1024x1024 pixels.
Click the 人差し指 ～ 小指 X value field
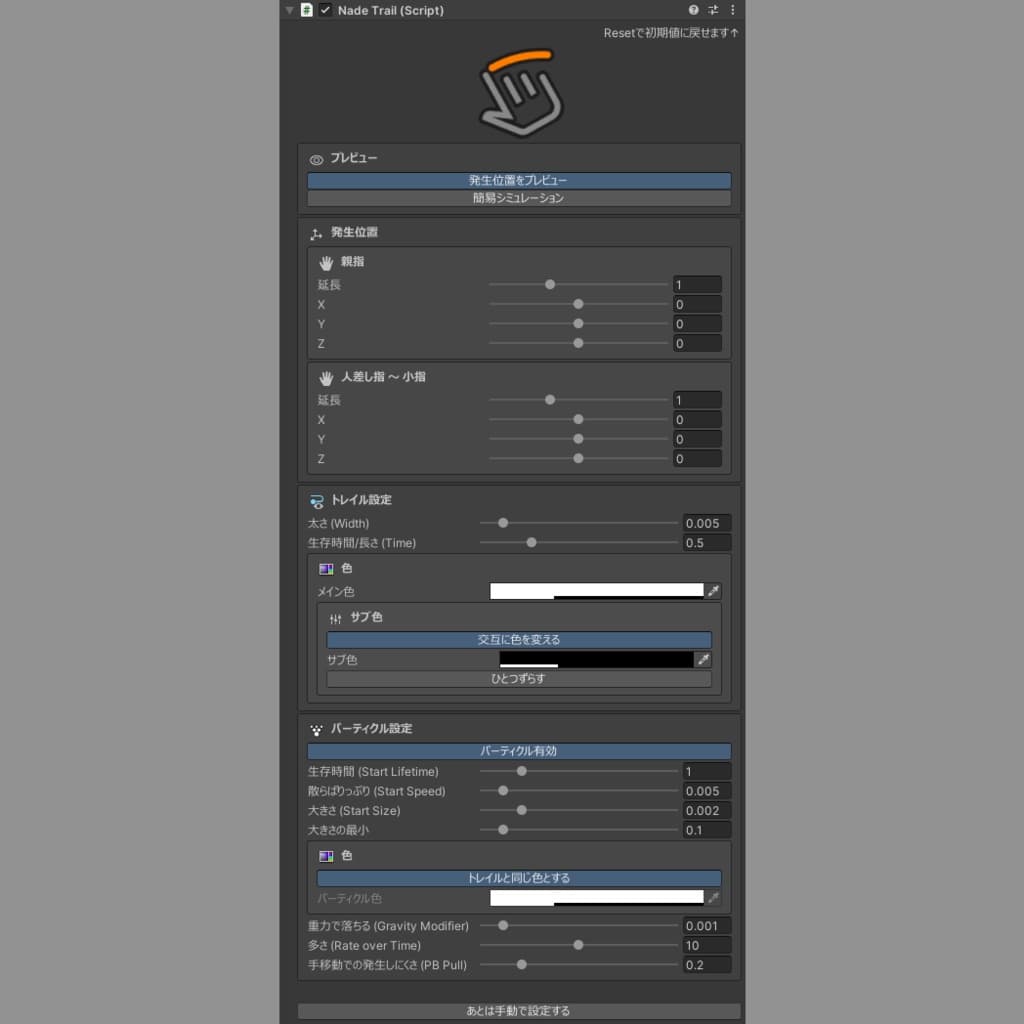(x=697, y=419)
